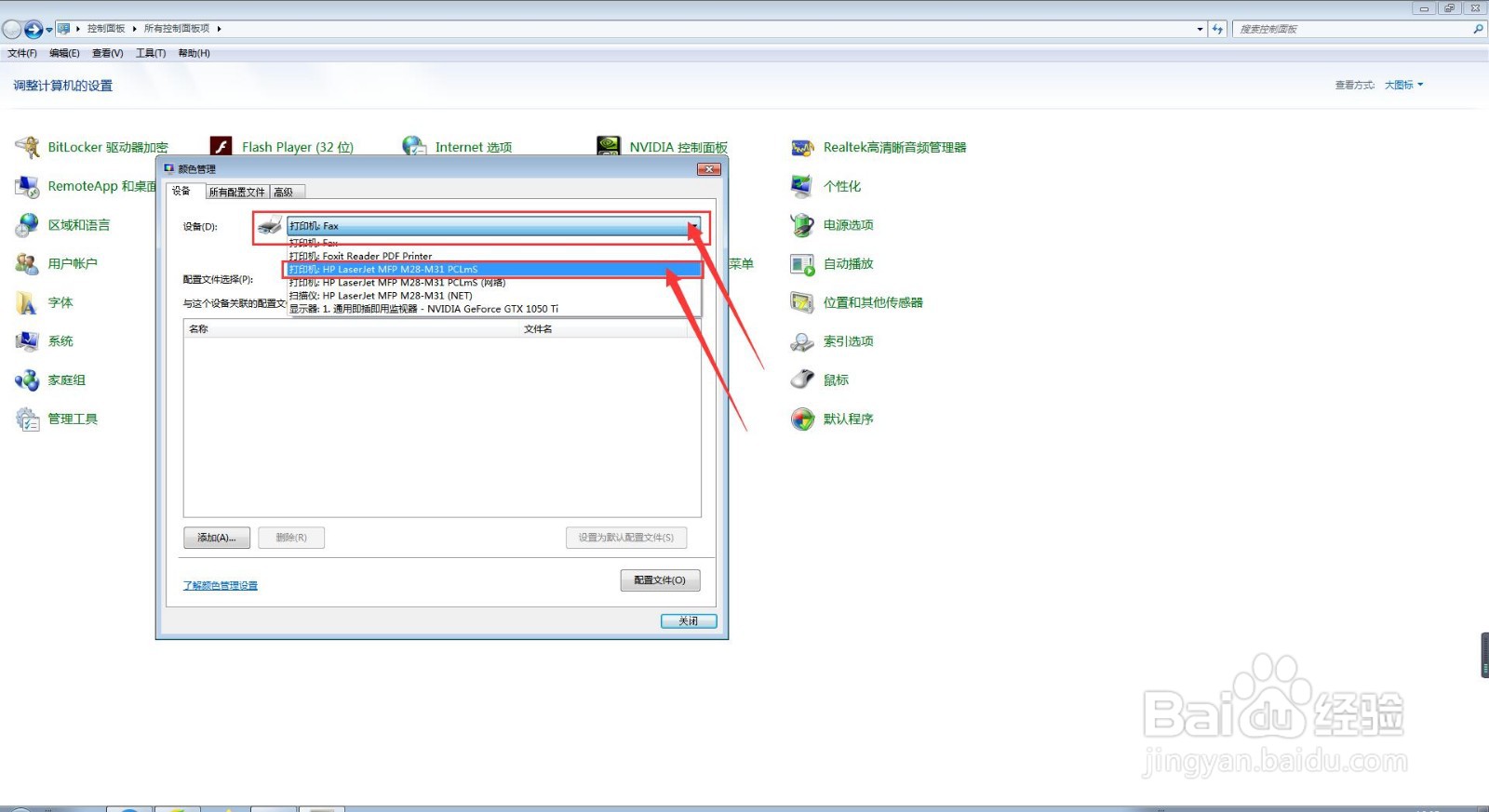Open Realtek HD Audio Manager icon
The image size is (1489, 812).
pos(802,148)
